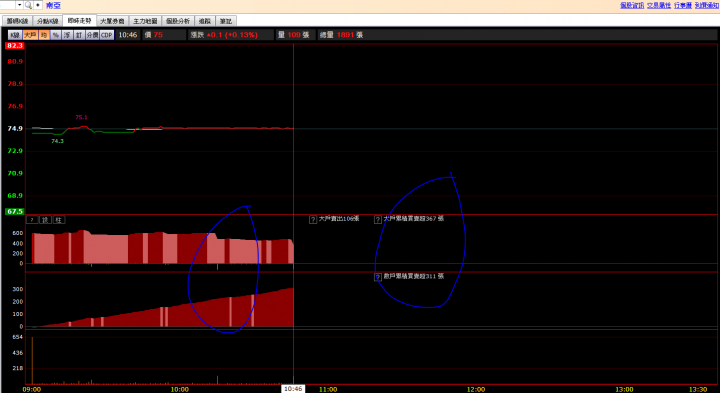Image resolution: width=720 pixels, height=393 pixels.
Task: Open the 追蹤 tab
Action: (x=204, y=21)
